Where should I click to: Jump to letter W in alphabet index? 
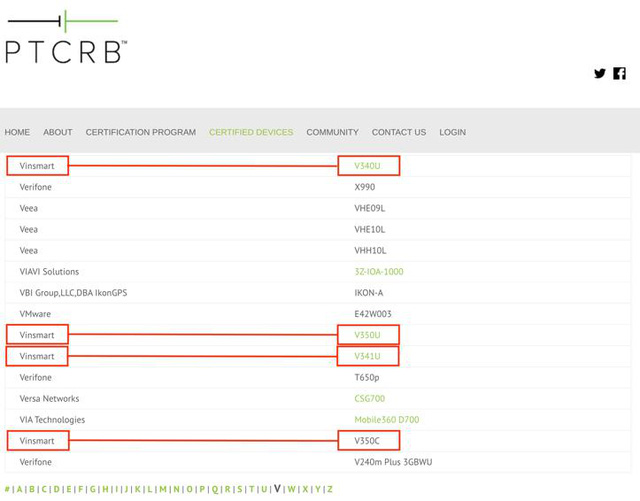(x=291, y=489)
